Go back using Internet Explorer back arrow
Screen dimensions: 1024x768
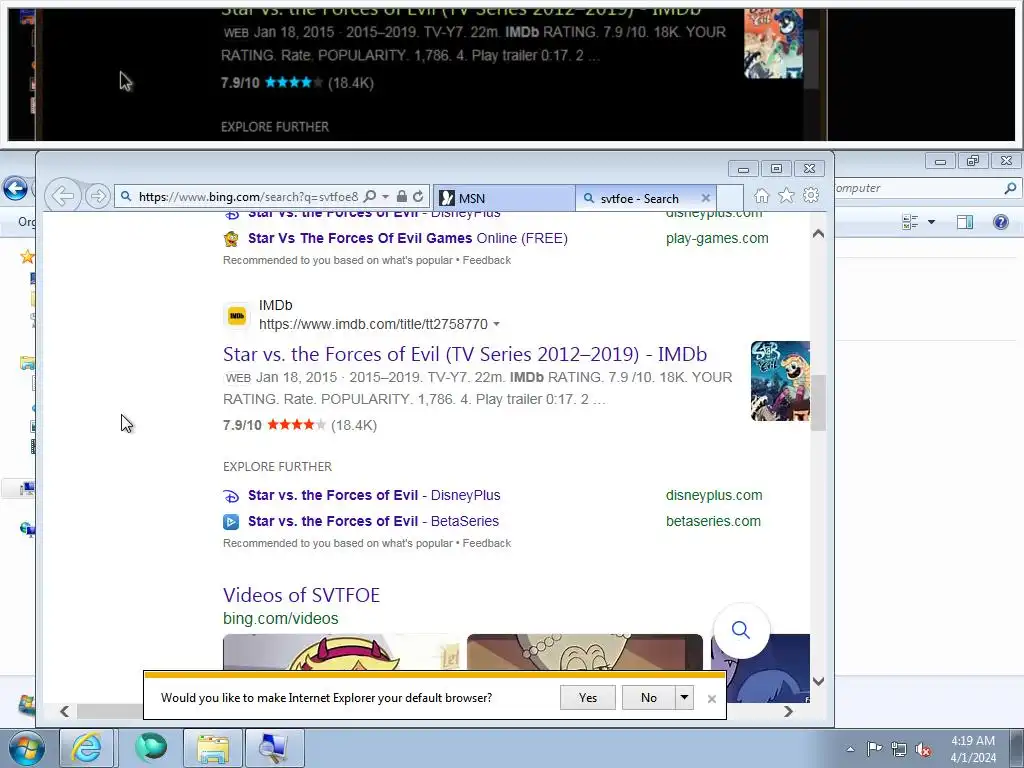(63, 196)
